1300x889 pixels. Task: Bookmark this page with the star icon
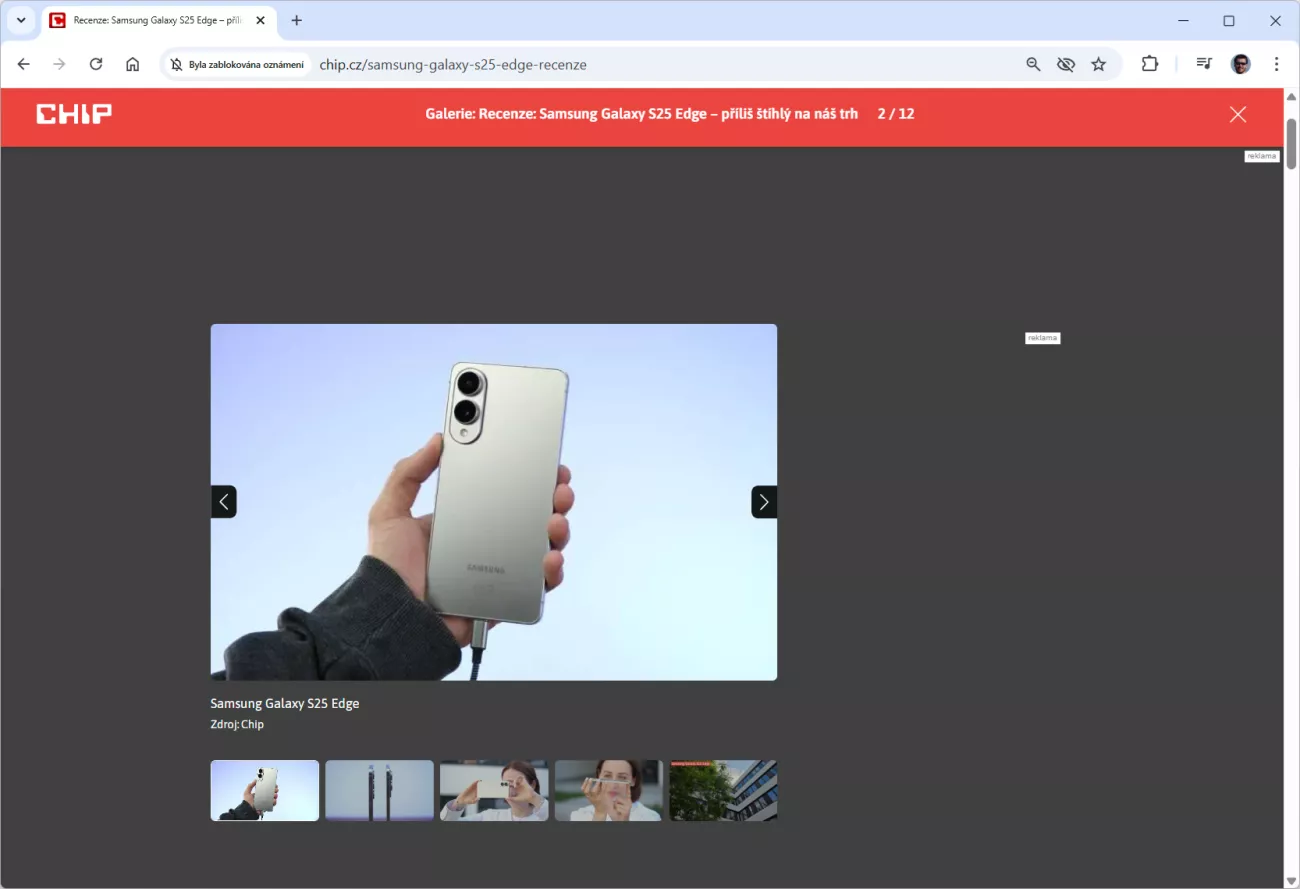point(1099,64)
